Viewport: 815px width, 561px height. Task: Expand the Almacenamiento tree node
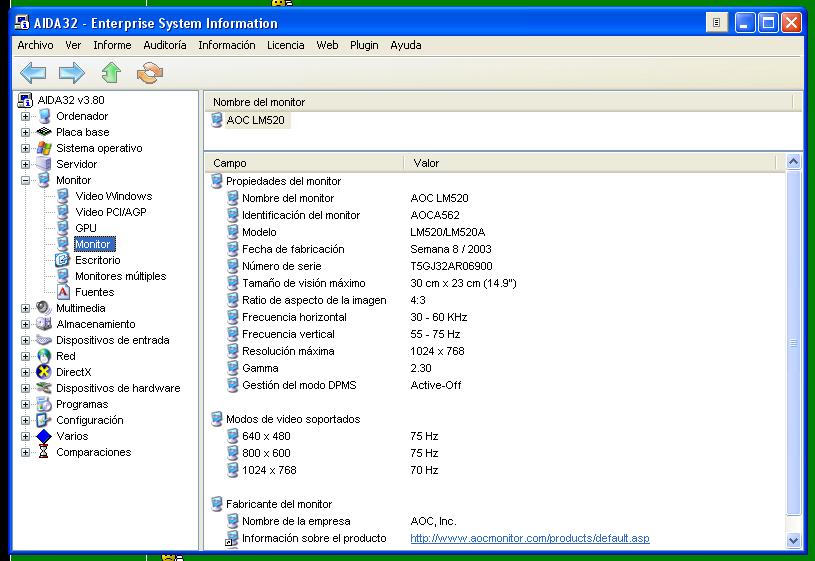tap(25, 324)
